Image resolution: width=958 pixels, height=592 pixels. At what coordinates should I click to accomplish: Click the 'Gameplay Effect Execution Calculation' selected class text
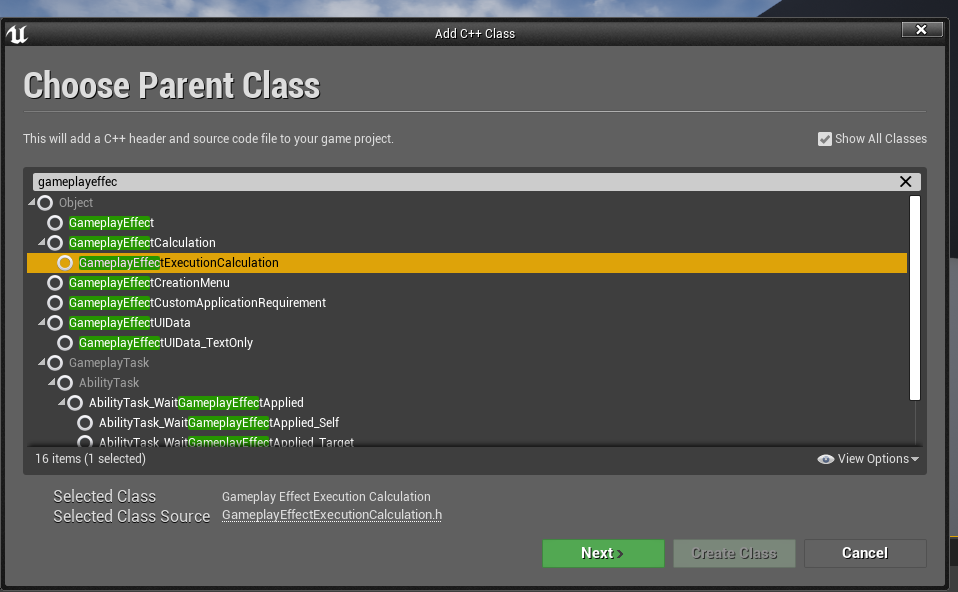tap(326, 497)
